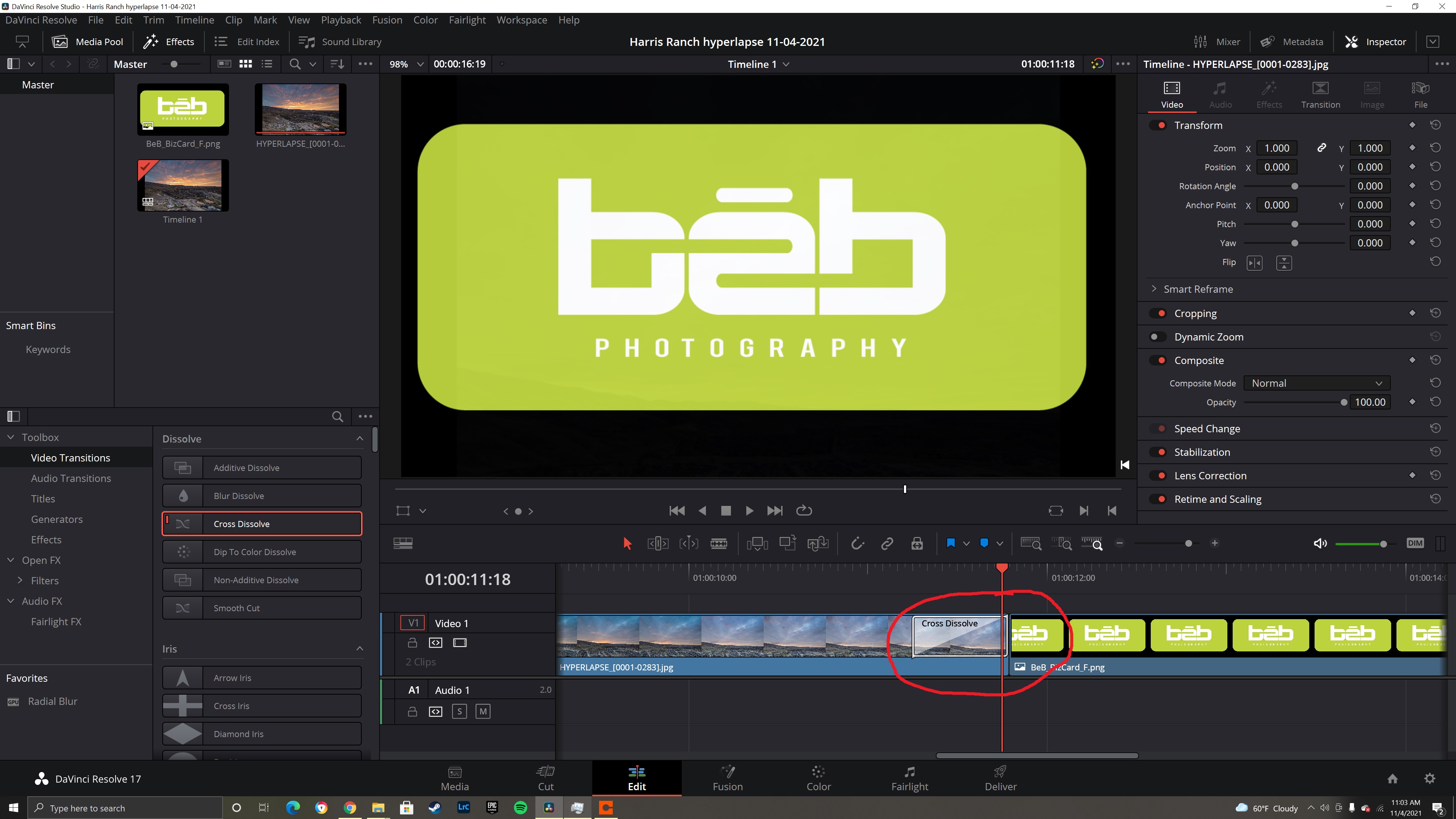This screenshot has width=1456, height=819.
Task: Activate Trim Edit Mode tool
Action: (x=657, y=543)
